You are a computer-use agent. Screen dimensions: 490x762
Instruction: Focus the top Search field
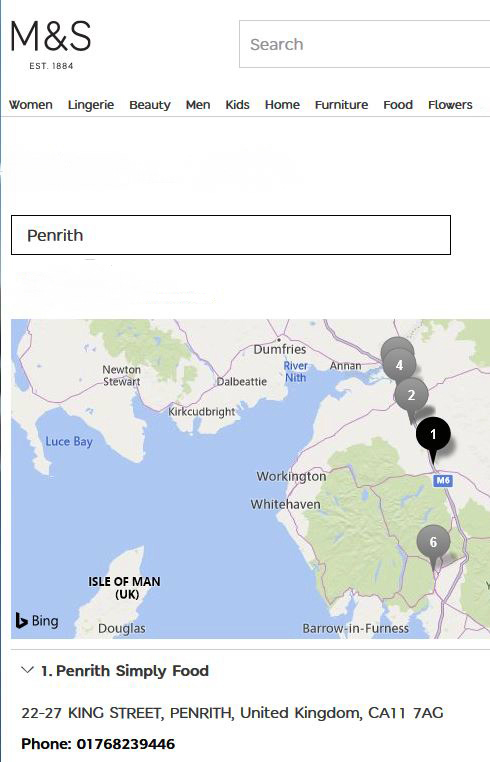(365, 44)
